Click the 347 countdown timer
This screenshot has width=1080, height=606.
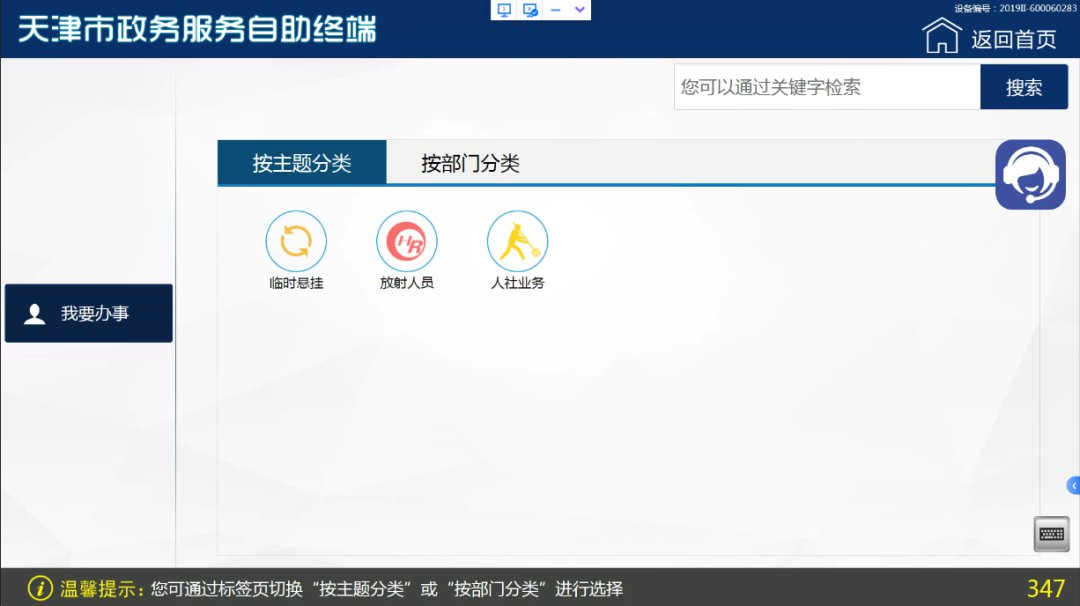point(1045,588)
